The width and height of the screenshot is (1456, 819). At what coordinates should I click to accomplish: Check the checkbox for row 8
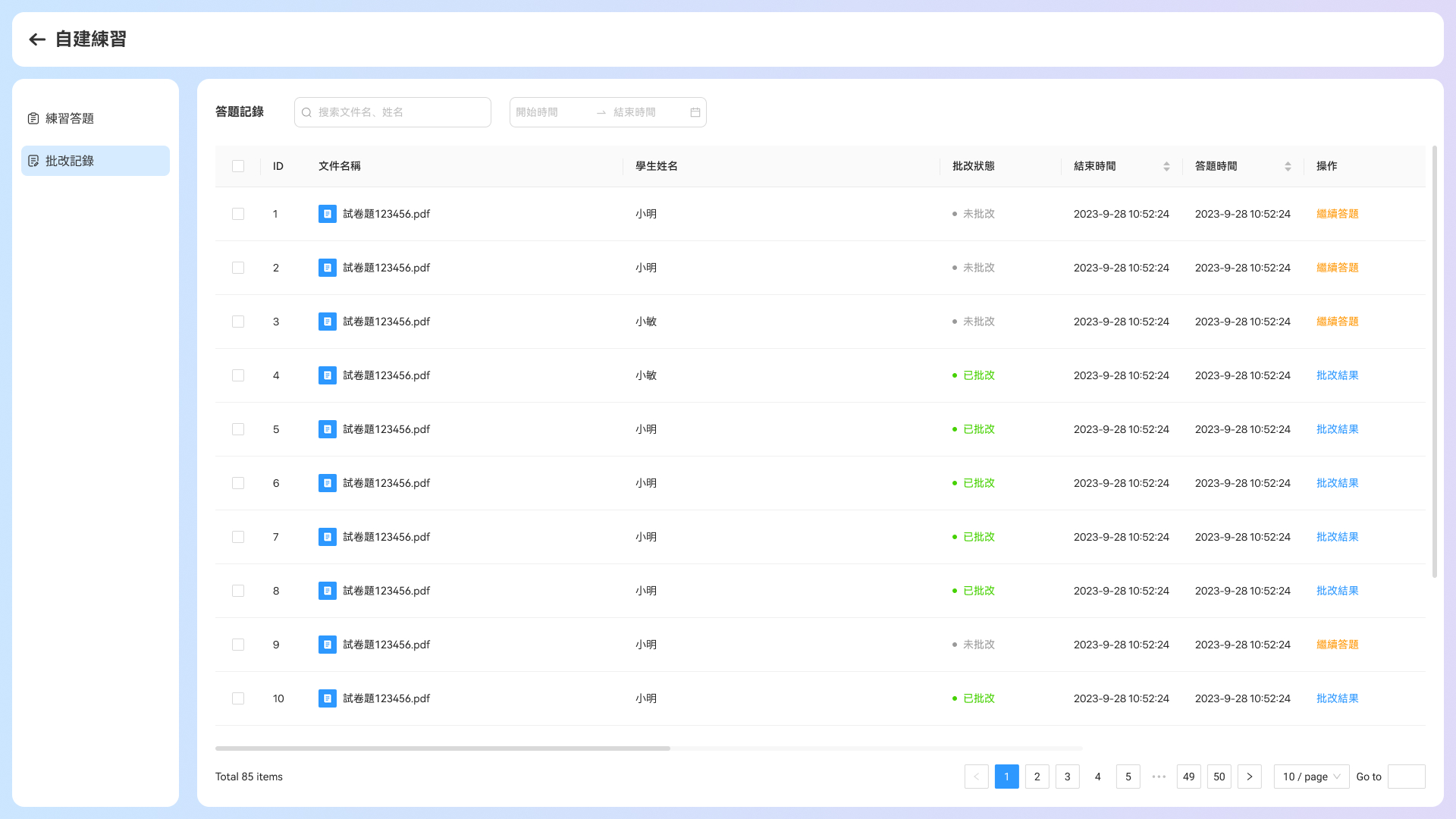coord(238,591)
